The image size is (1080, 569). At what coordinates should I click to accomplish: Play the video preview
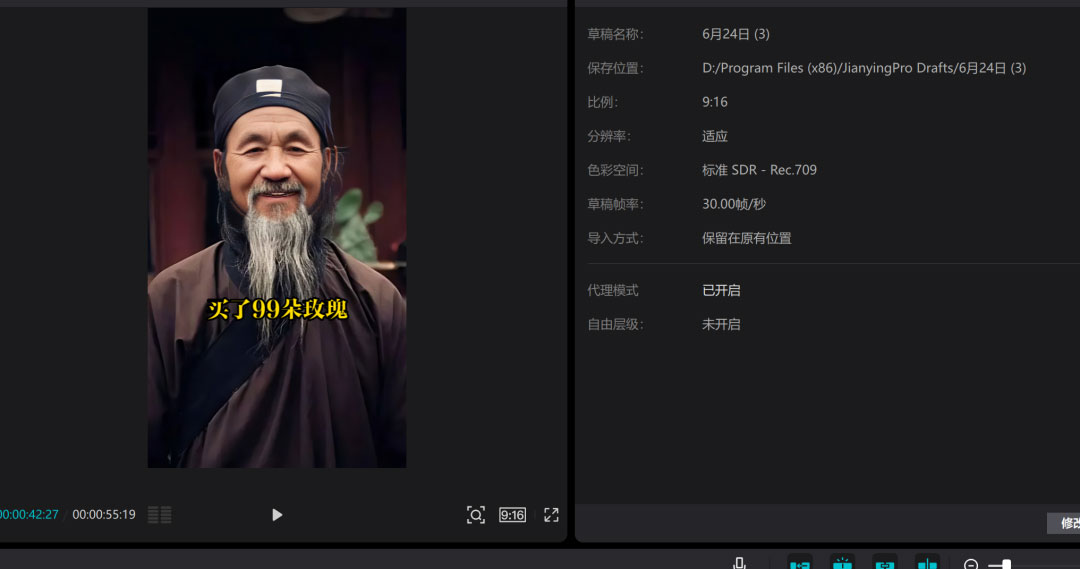(x=277, y=515)
